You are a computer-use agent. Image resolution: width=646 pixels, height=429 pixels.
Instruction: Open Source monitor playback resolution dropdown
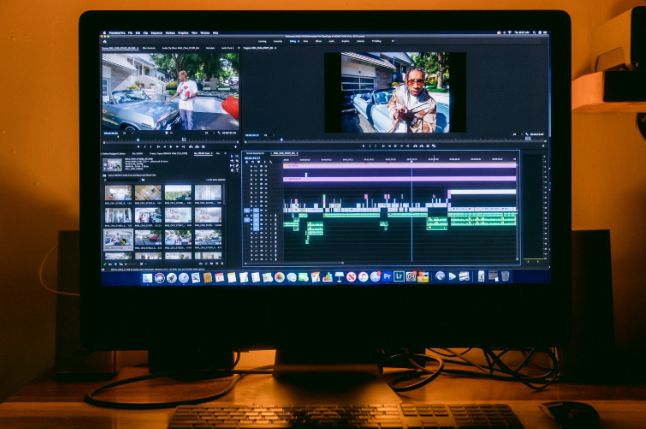pos(210,133)
